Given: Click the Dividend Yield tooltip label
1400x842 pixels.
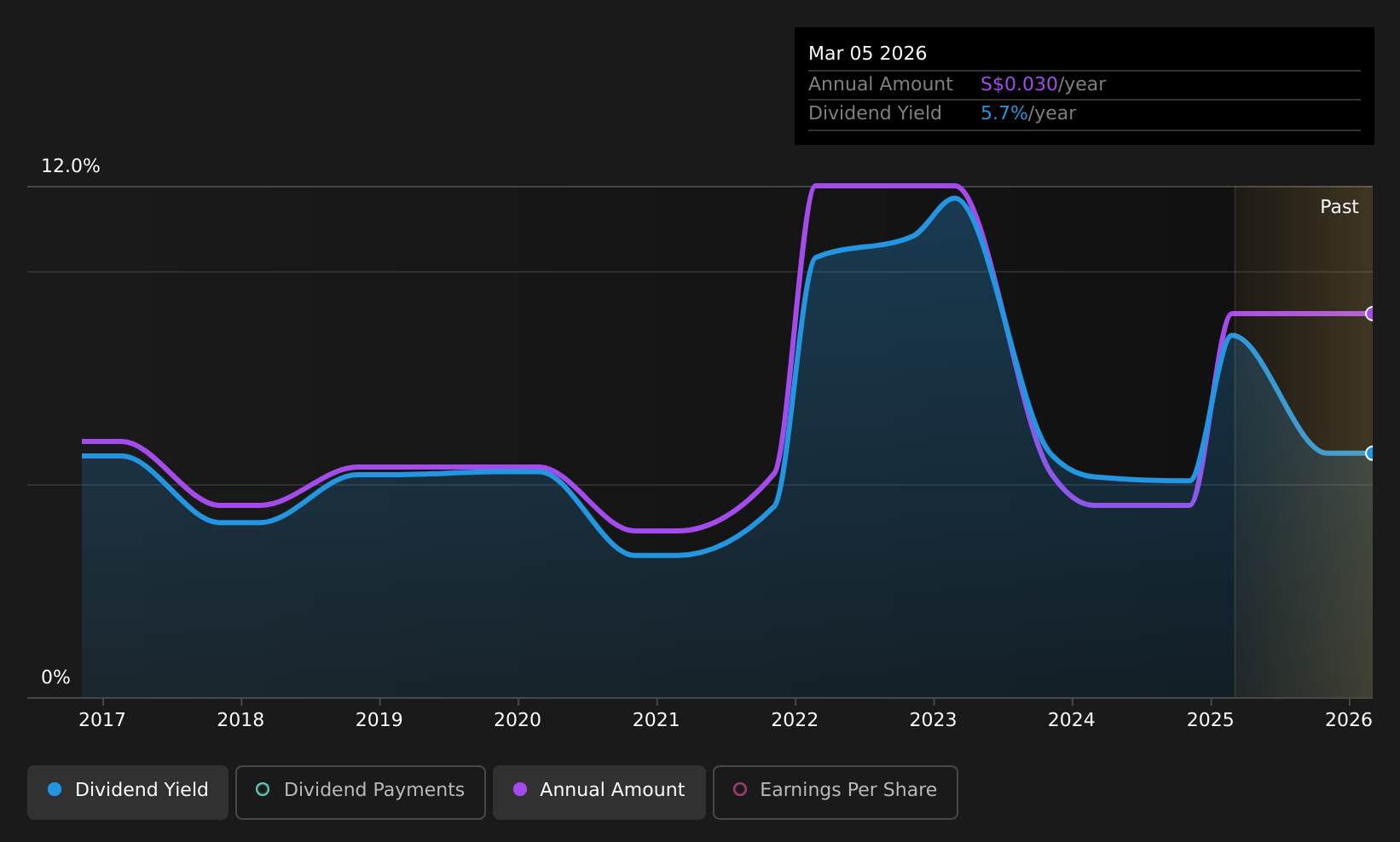Looking at the screenshot, I should [x=875, y=113].
